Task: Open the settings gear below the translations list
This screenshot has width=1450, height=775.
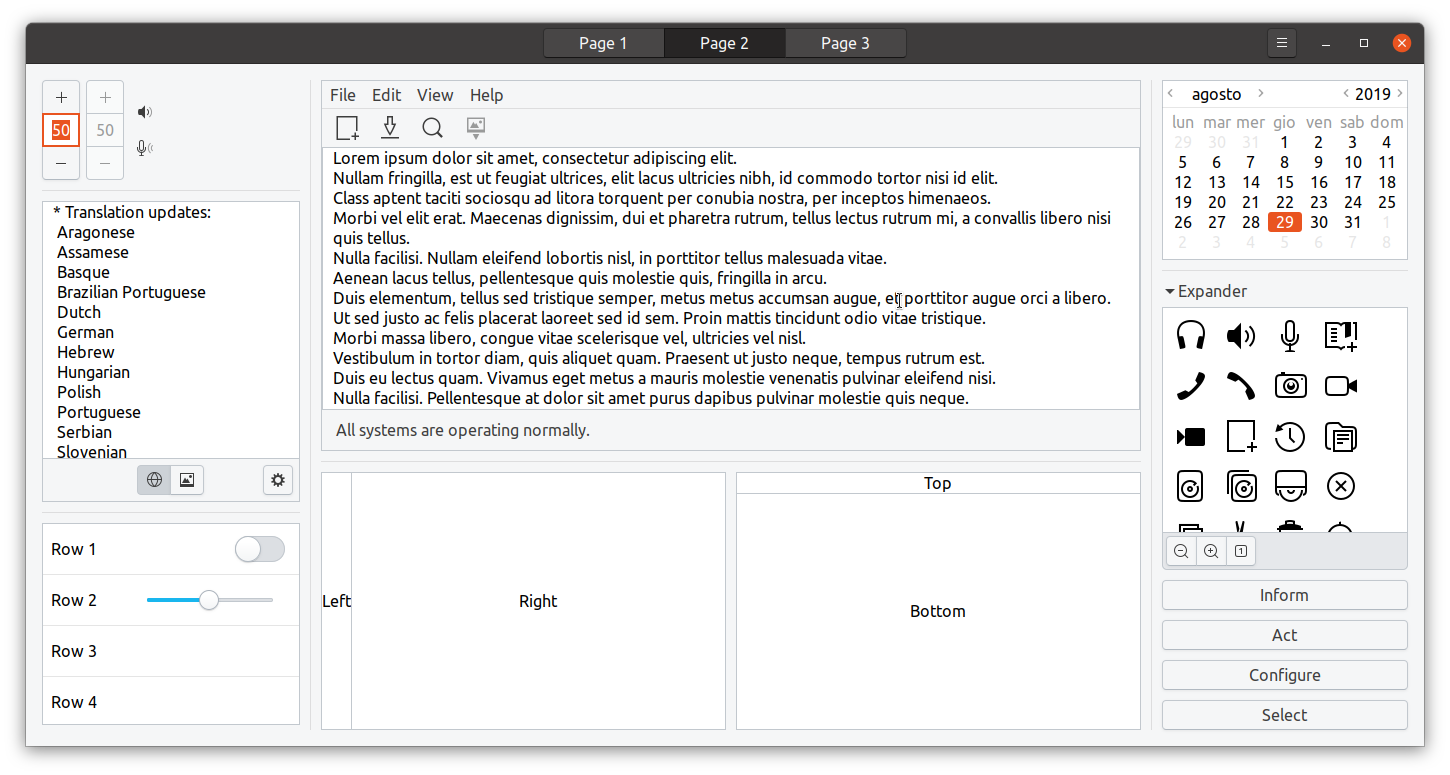Action: coord(278,480)
